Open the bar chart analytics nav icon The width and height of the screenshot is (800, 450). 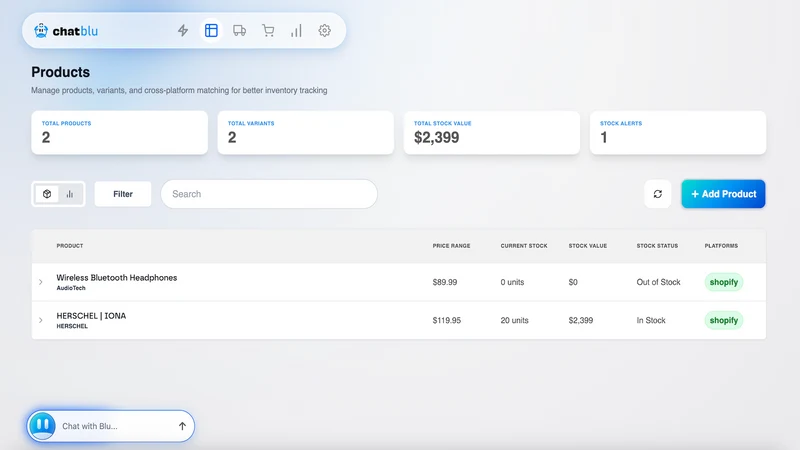[296, 31]
